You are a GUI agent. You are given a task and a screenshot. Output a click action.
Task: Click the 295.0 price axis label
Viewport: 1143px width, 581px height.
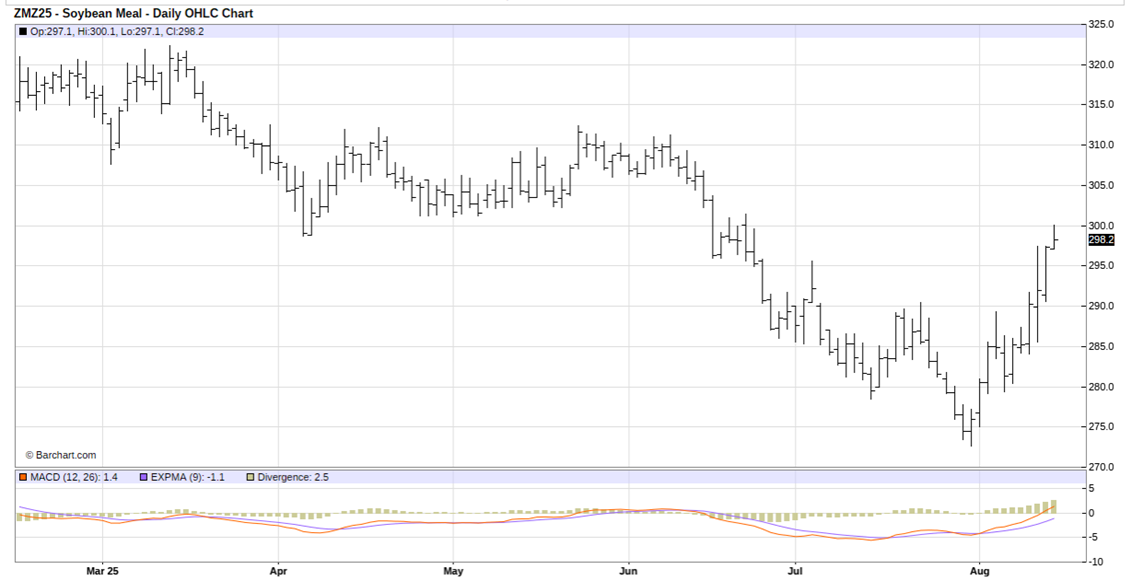click(x=1101, y=265)
